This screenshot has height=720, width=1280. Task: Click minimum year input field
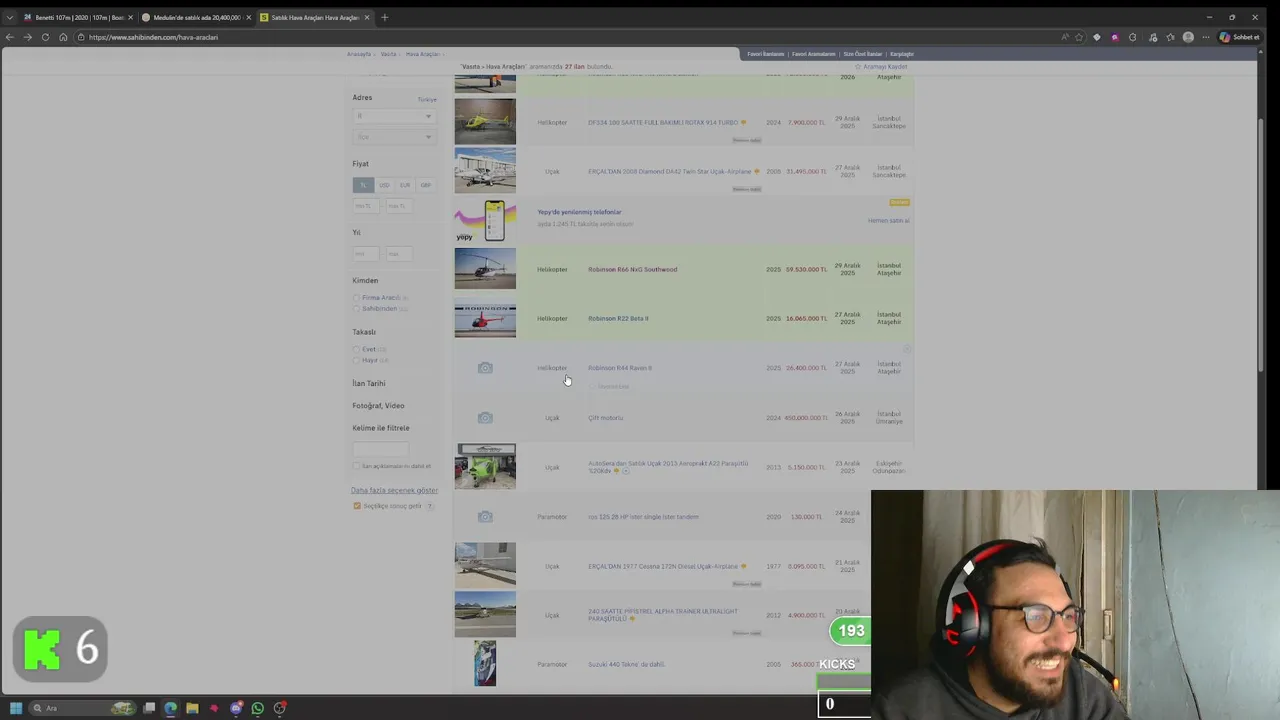pyautogui.click(x=365, y=254)
